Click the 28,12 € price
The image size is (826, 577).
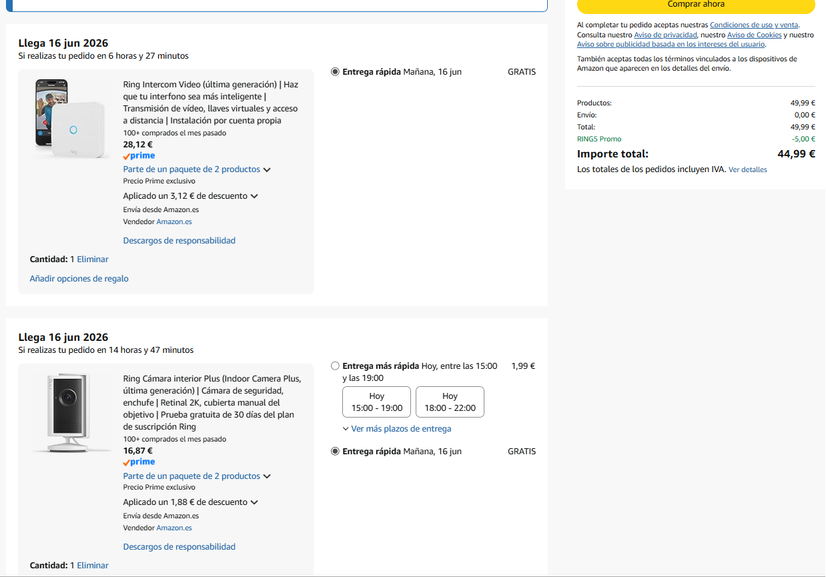(x=138, y=144)
